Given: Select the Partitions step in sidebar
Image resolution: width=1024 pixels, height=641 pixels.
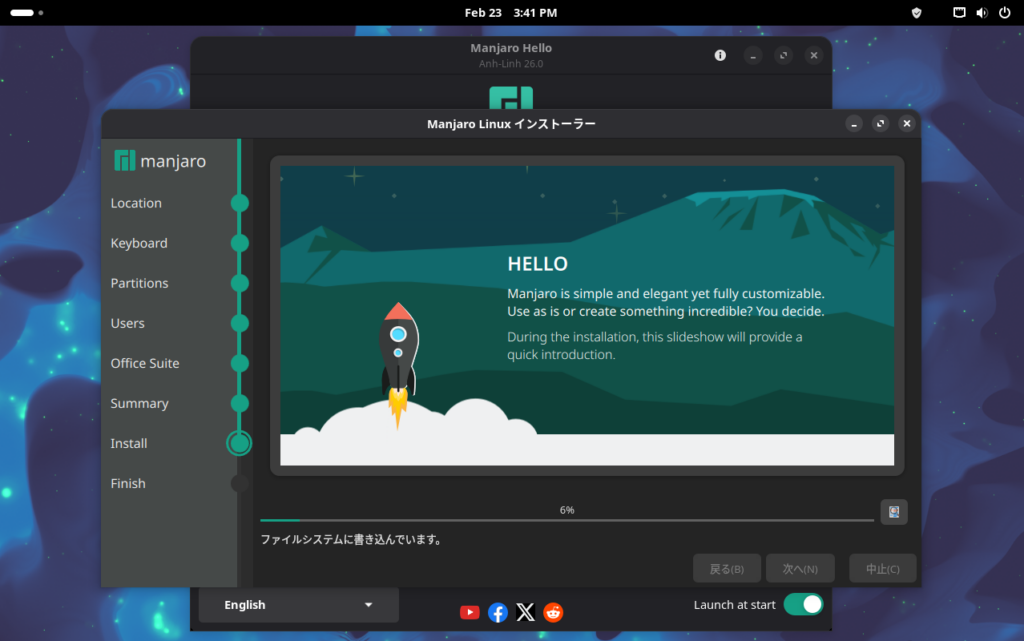Looking at the screenshot, I should pos(140,283).
